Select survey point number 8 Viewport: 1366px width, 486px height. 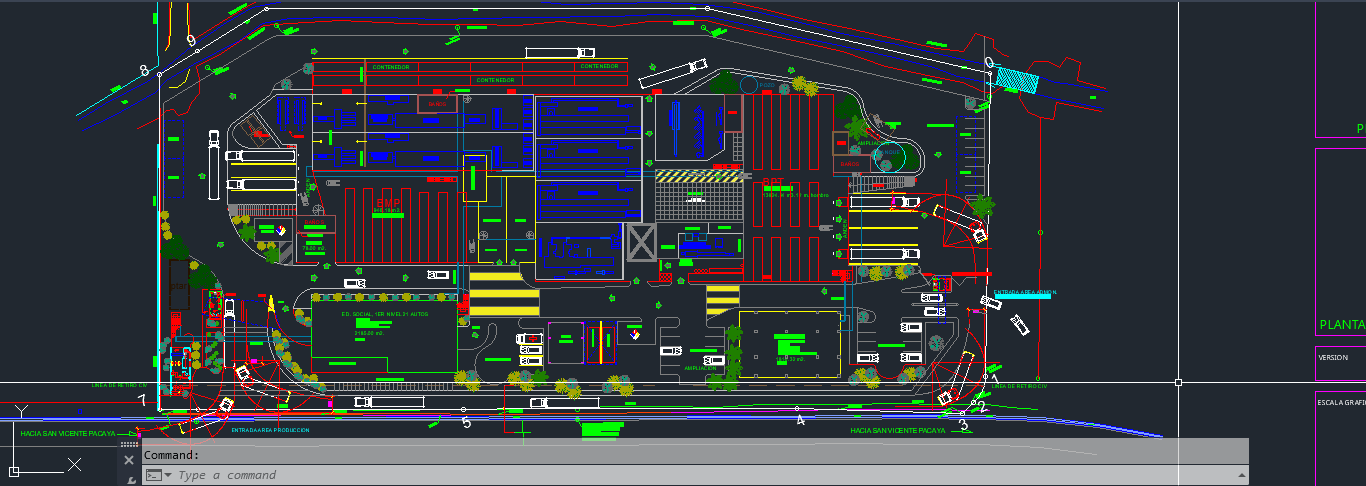click(x=144, y=71)
